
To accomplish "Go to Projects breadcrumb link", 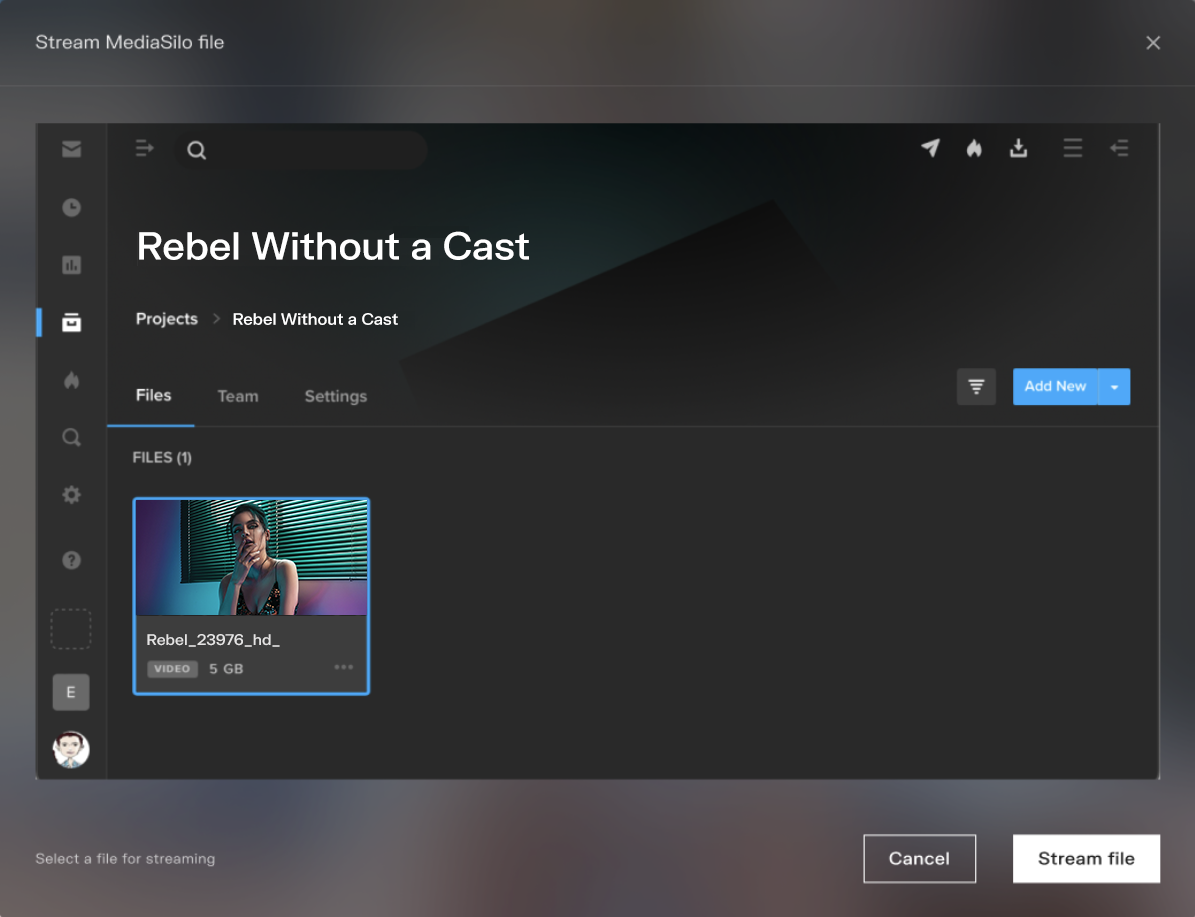I will point(167,319).
